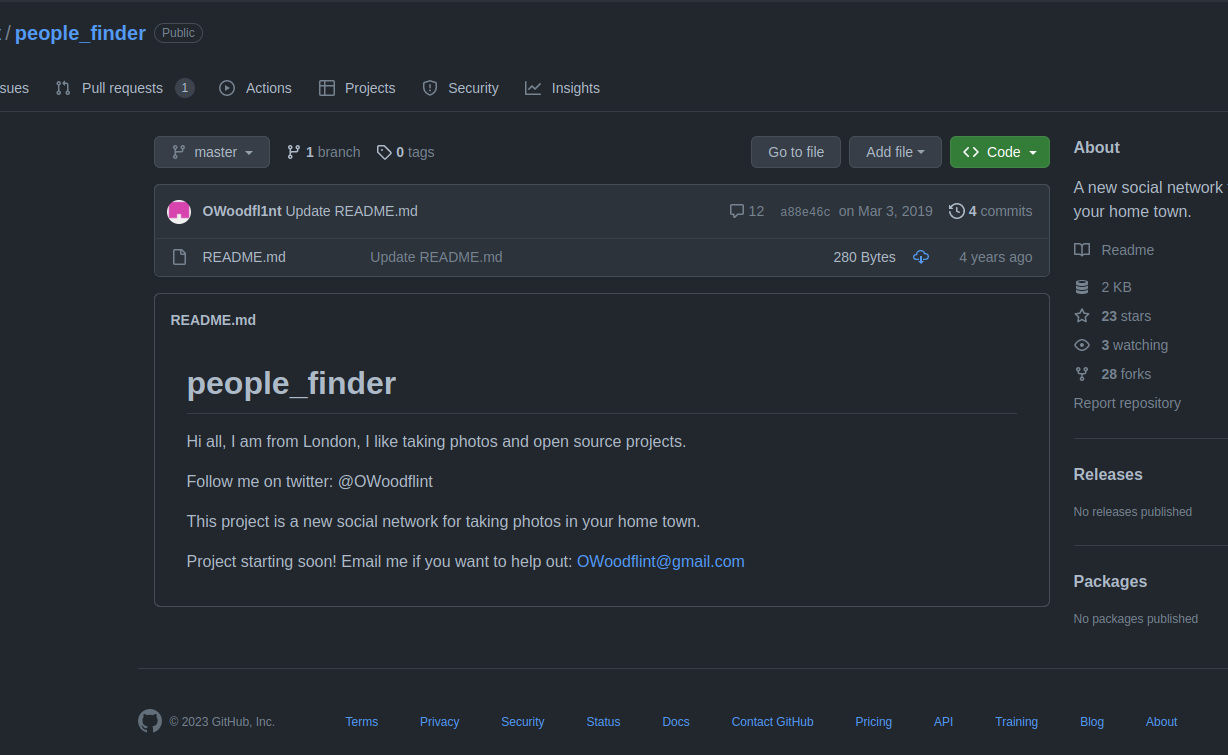The height and width of the screenshot is (755, 1228).
Task: Open commit hash a88e46c
Action: [805, 212]
